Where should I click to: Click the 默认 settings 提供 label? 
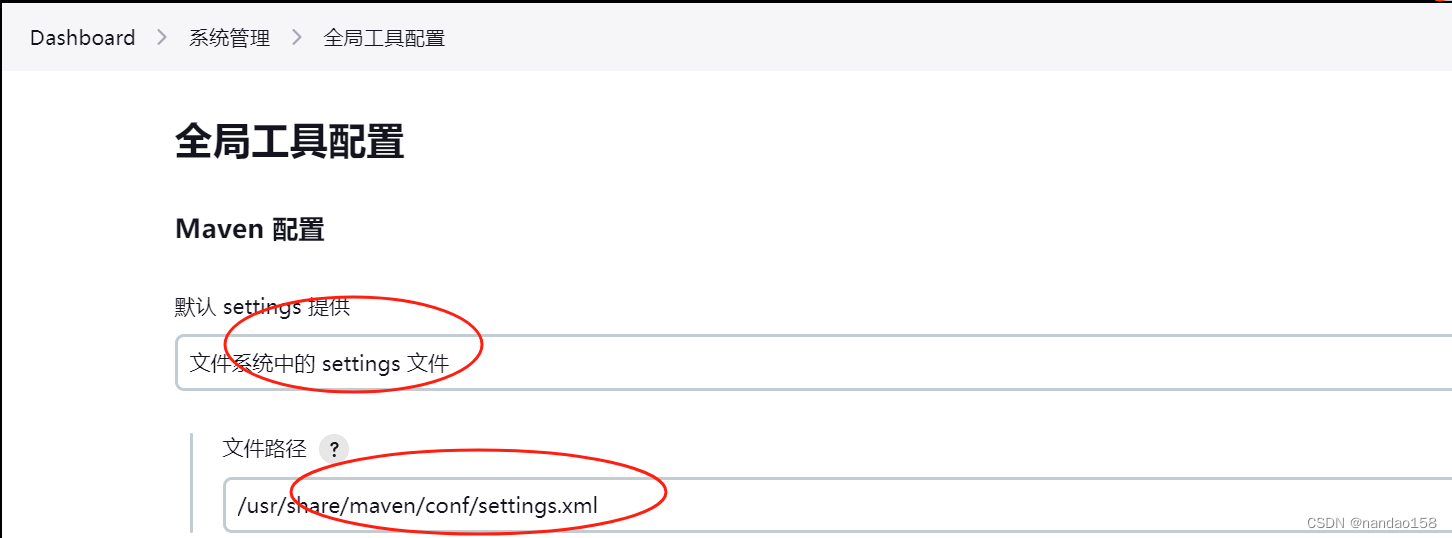pyautogui.click(x=262, y=307)
